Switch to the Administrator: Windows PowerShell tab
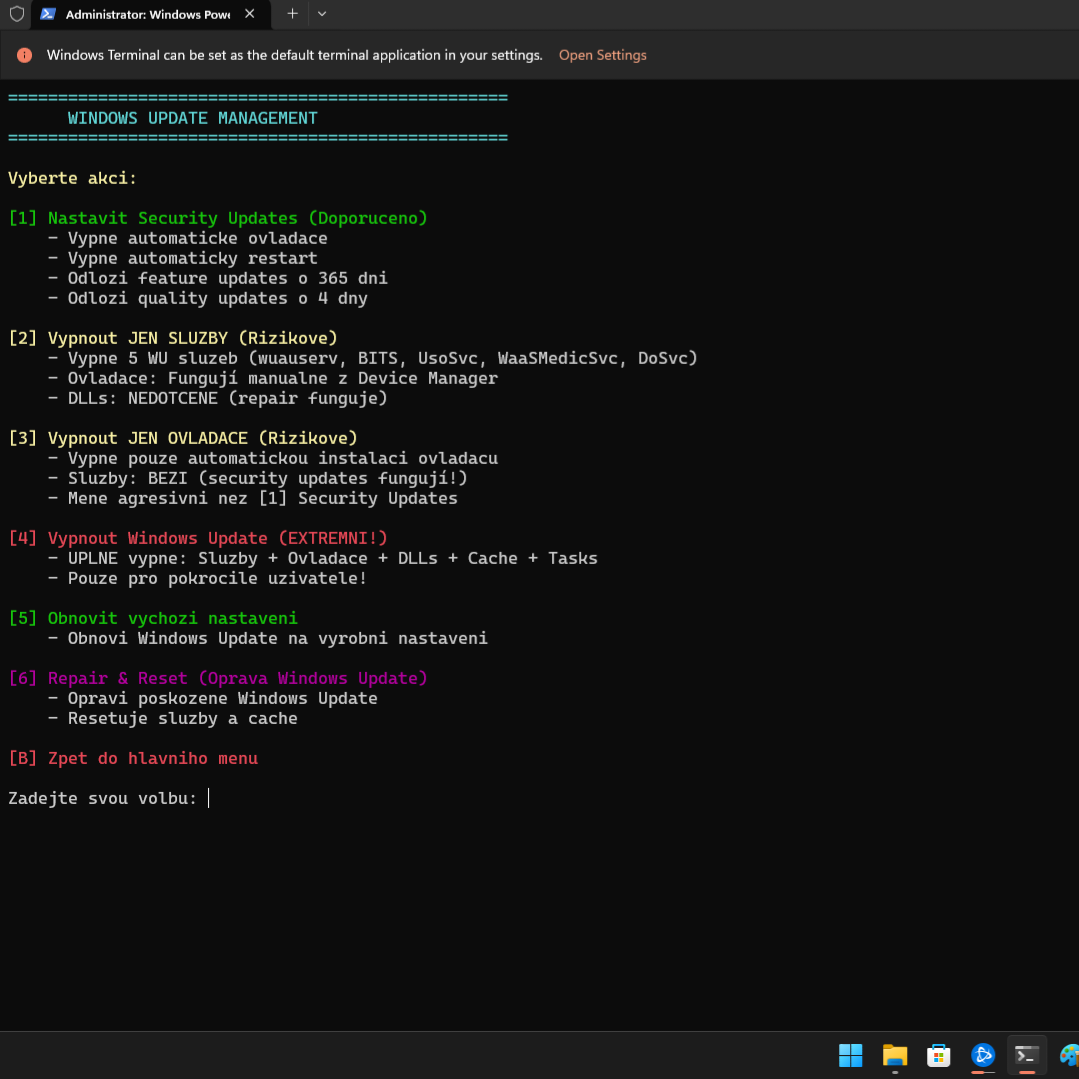 (146, 15)
